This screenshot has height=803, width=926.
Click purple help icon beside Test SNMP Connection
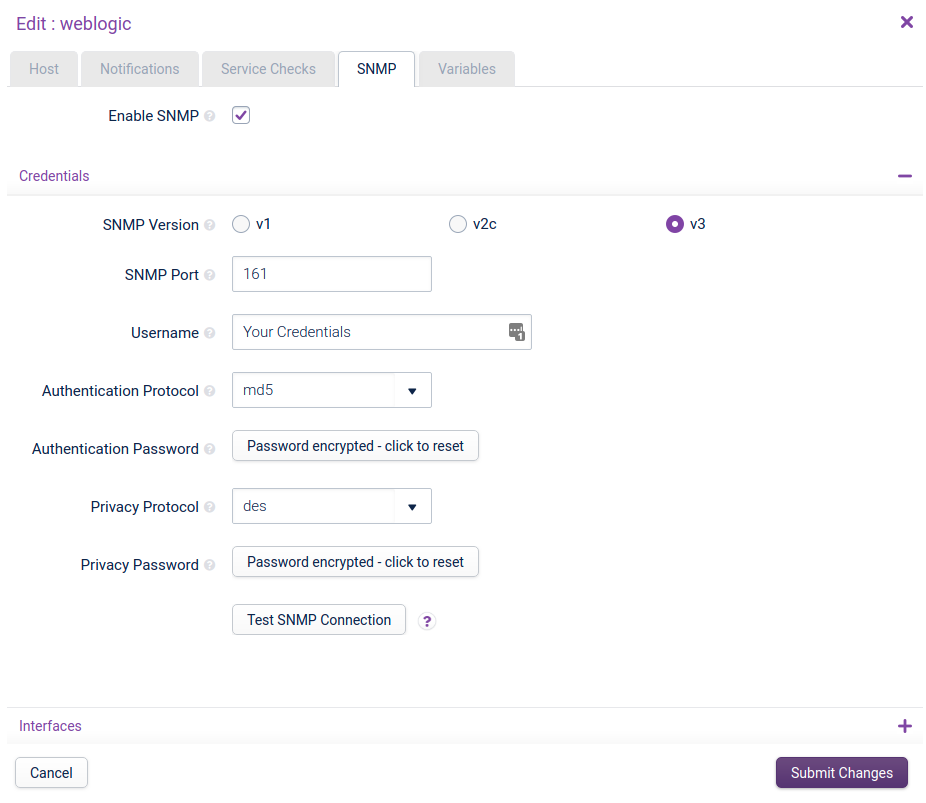[427, 621]
